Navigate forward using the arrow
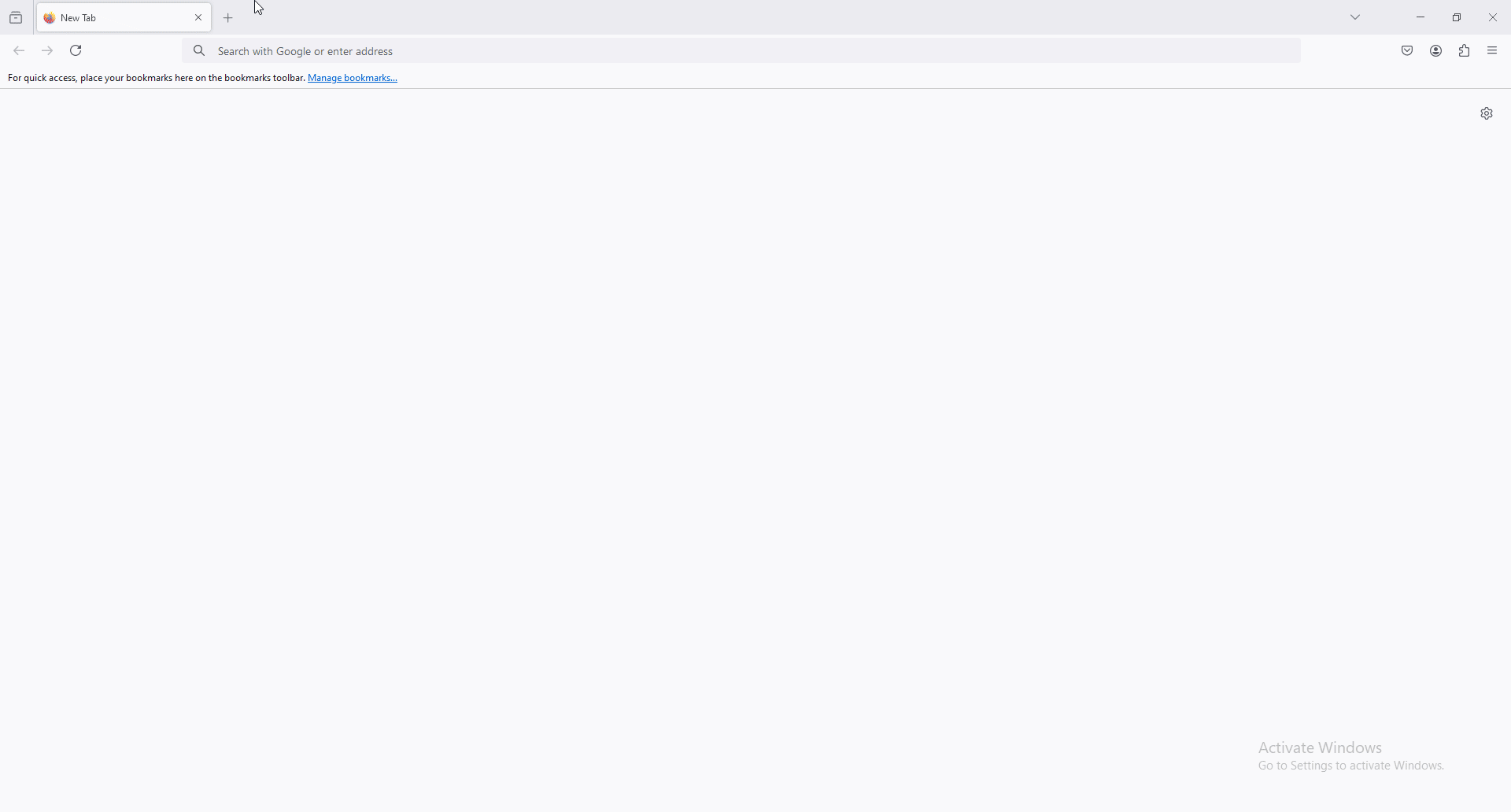 [x=46, y=50]
